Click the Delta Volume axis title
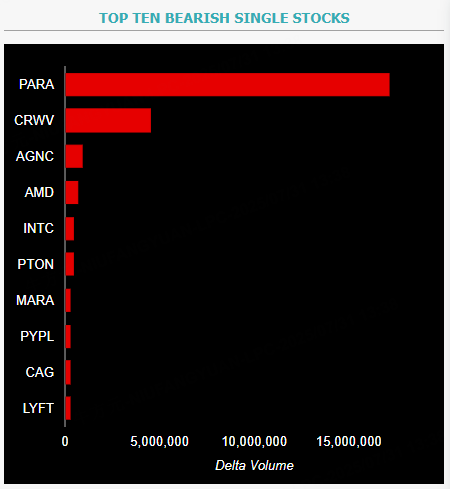The width and height of the screenshot is (450, 489). tap(254, 465)
